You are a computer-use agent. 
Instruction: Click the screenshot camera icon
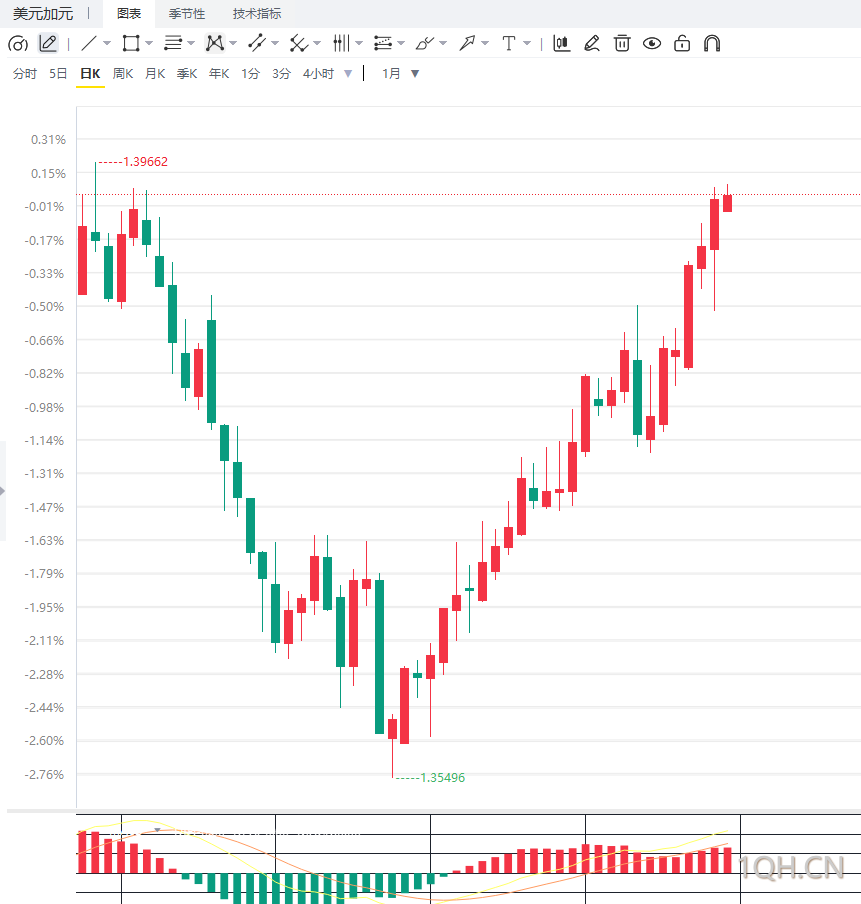[18, 44]
